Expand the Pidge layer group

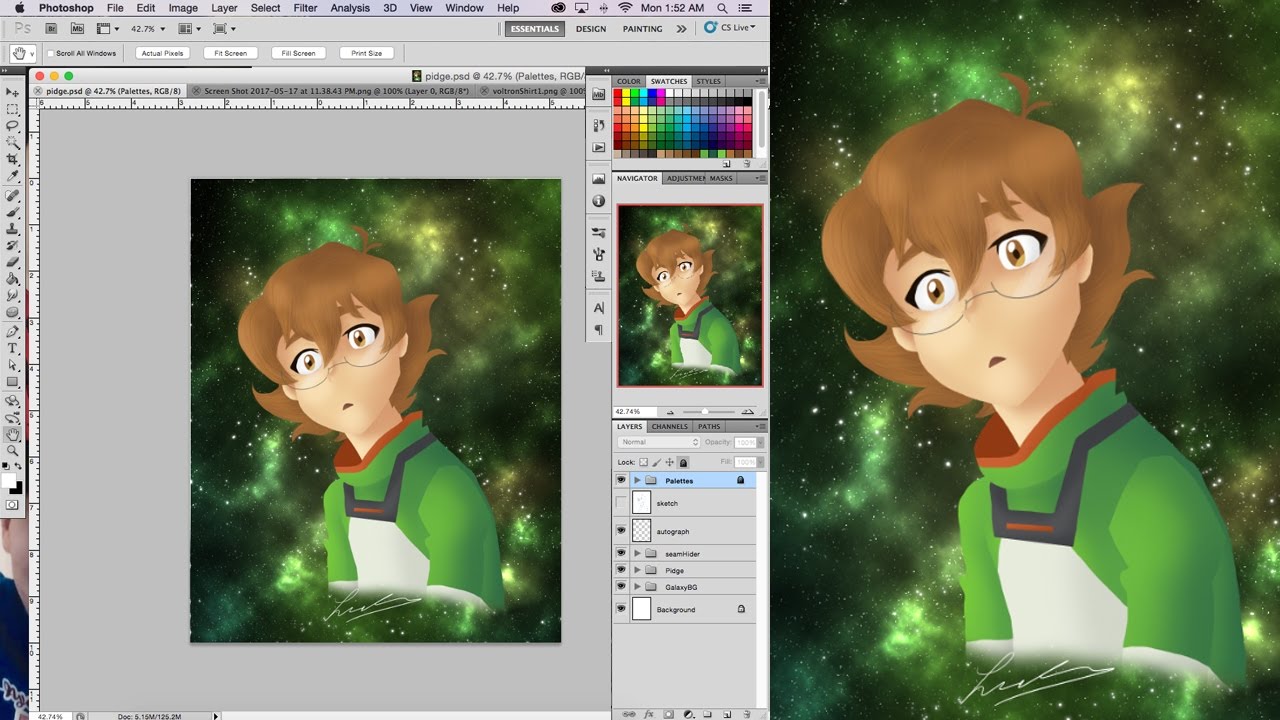click(x=637, y=570)
